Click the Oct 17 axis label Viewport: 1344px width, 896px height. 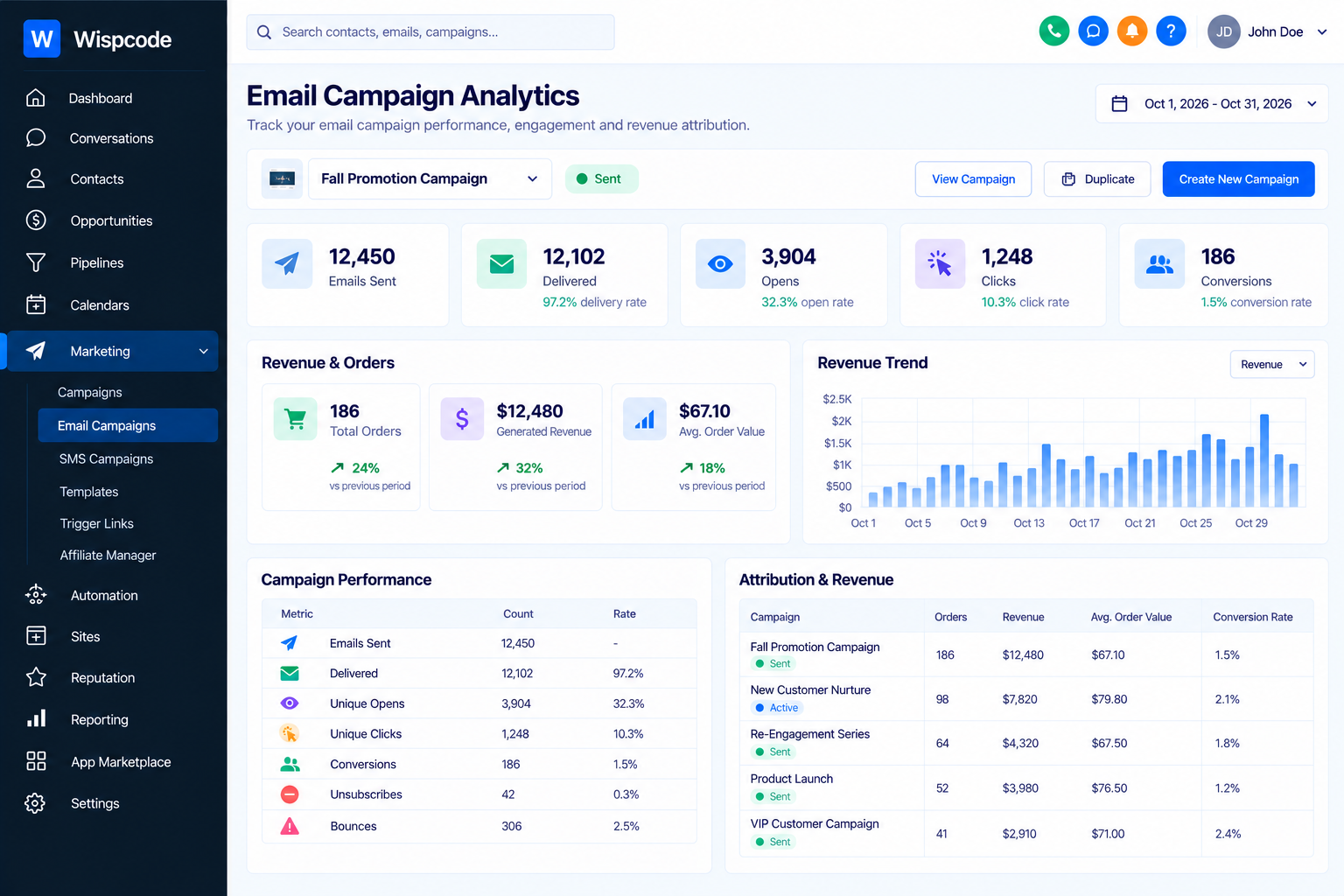pos(1084,523)
